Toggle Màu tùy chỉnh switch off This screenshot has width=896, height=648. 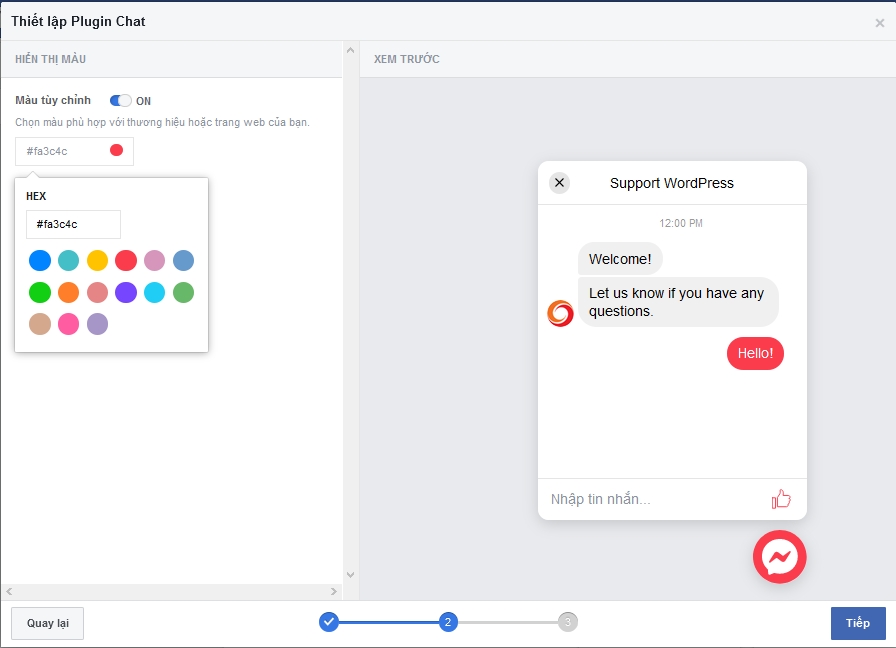[121, 101]
